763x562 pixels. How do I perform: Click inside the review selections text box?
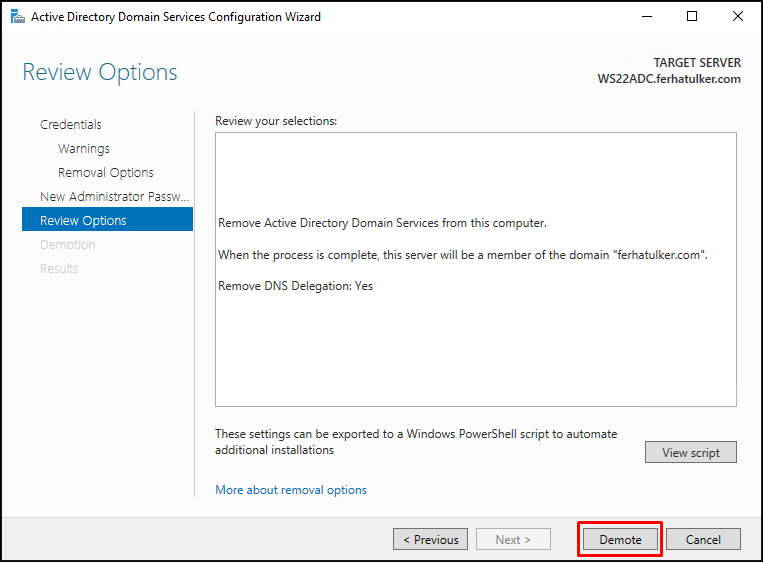tap(476, 269)
